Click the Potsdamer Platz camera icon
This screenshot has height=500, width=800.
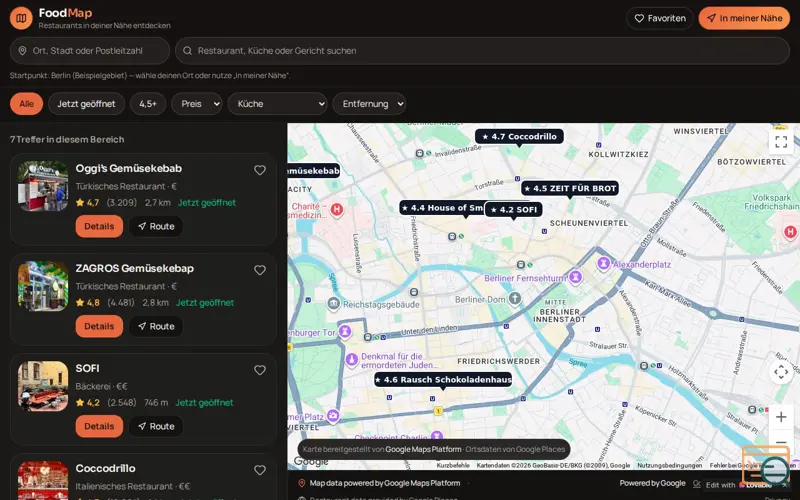coord(333,416)
